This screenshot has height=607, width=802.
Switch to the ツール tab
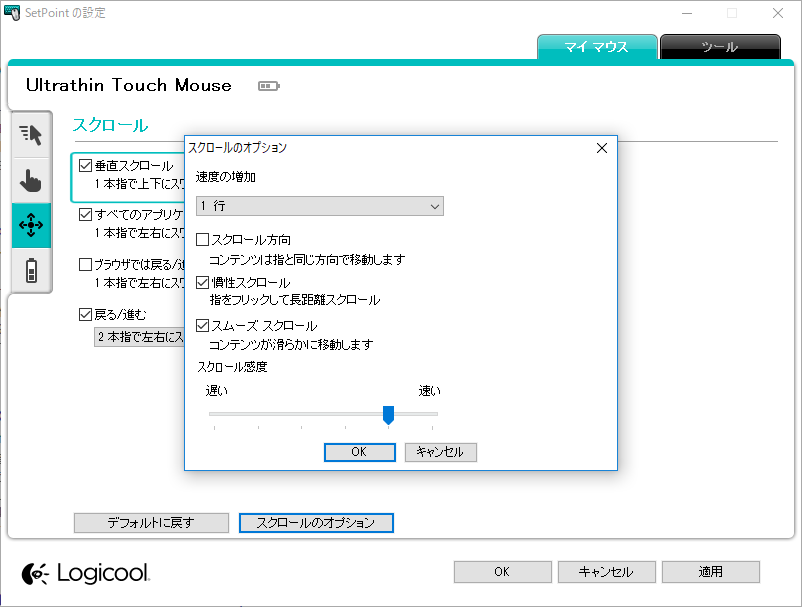(x=720, y=47)
